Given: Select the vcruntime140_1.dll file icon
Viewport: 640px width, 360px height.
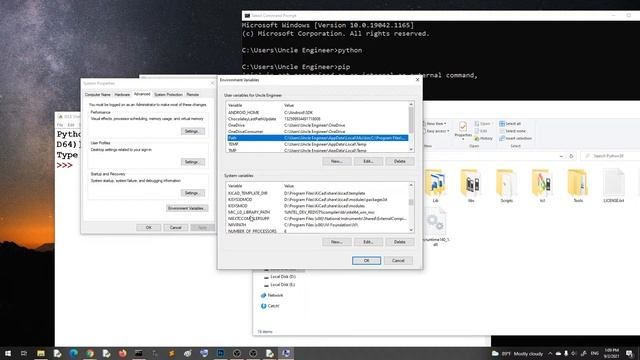Looking at the screenshot, I should click(435, 227).
